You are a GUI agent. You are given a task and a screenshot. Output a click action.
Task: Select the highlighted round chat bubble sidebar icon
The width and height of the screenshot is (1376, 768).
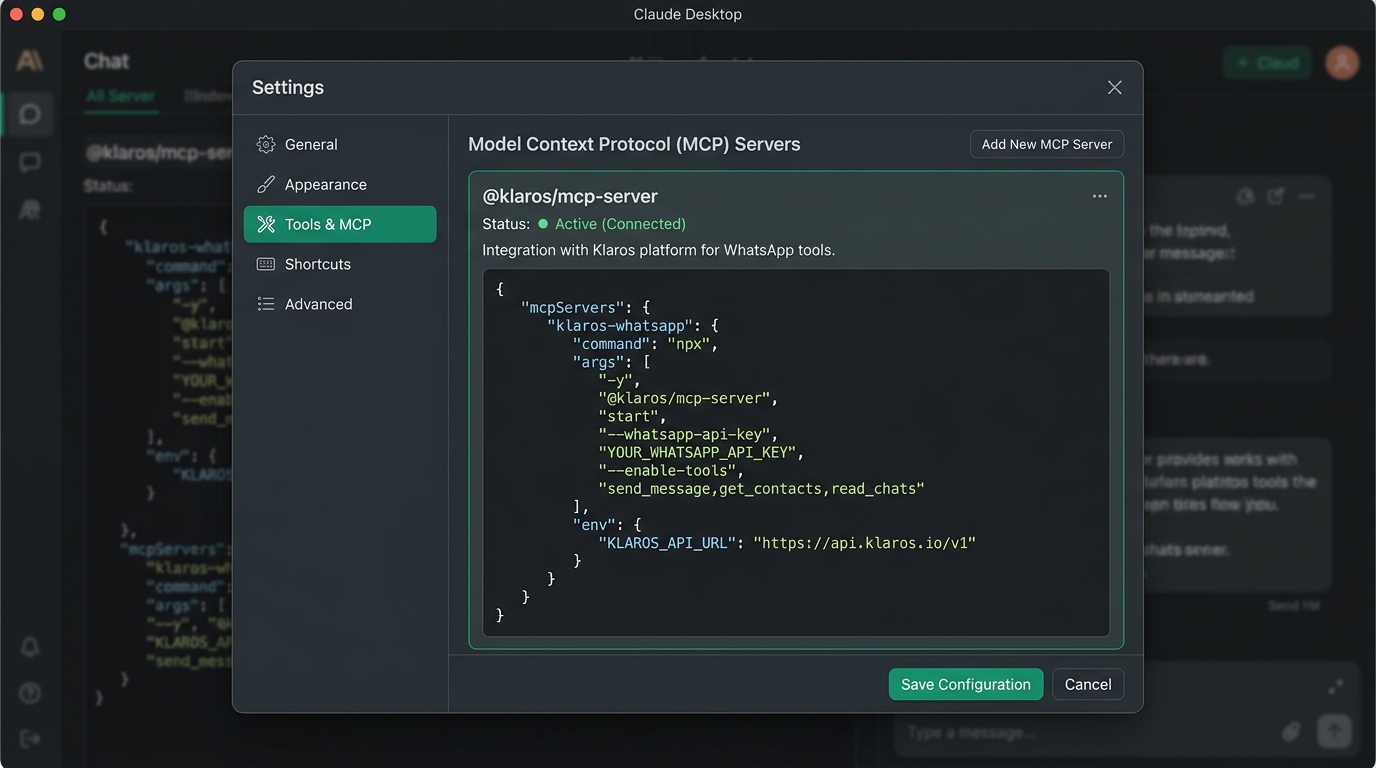pyautogui.click(x=30, y=114)
